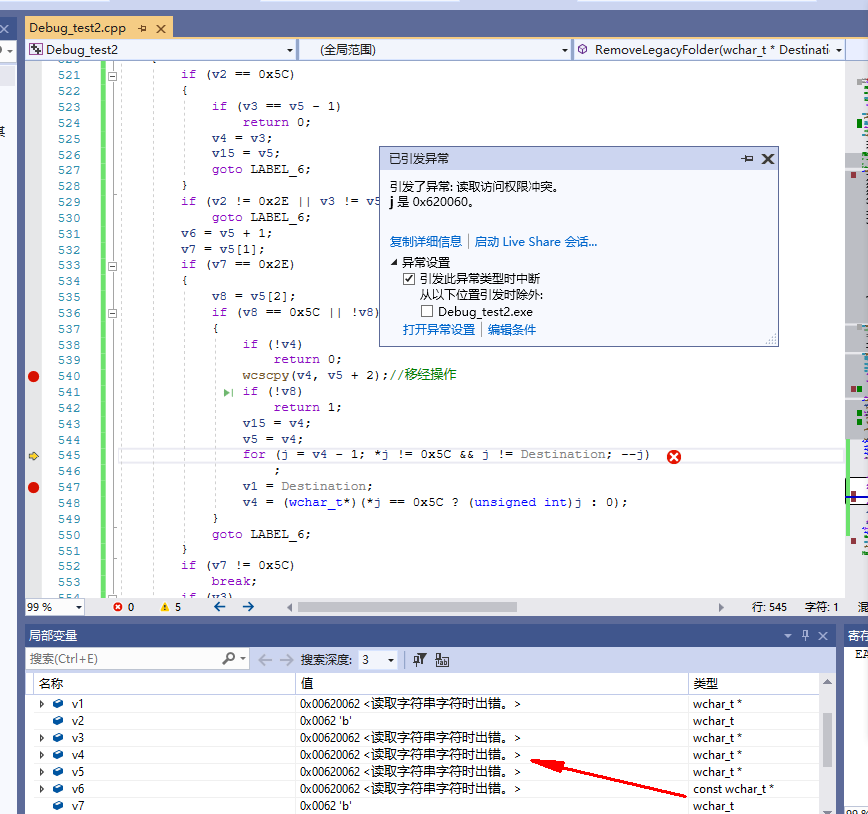Screen dimensions: 868x814
Task: Switch to the Debug_test2.cpp tab
Action: click(x=78, y=28)
